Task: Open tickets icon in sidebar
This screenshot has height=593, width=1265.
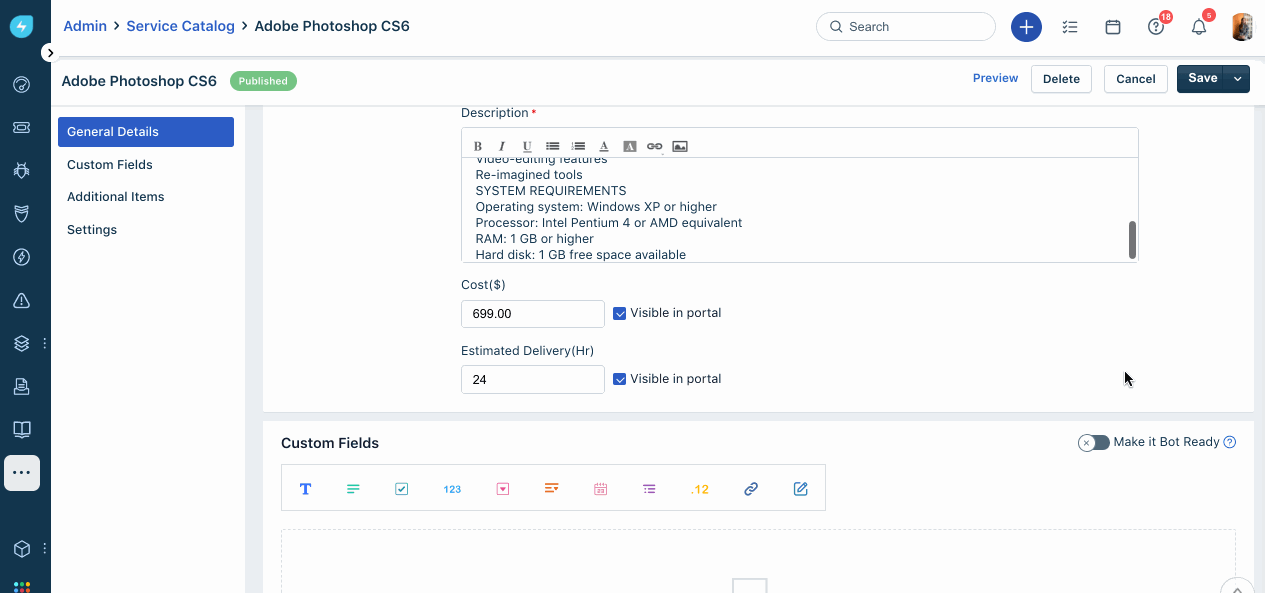Action: tap(21, 127)
